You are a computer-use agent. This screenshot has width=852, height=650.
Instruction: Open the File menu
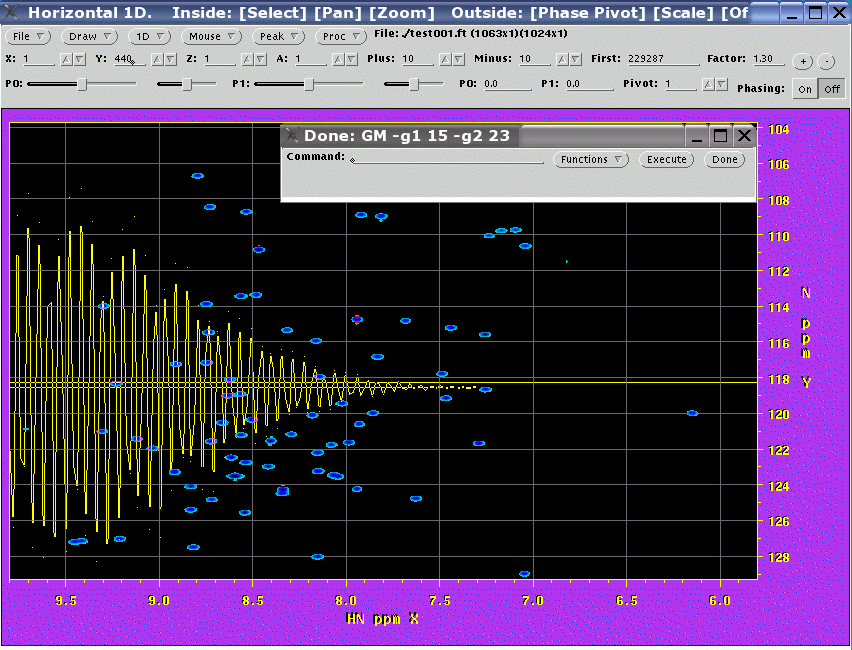[28, 36]
